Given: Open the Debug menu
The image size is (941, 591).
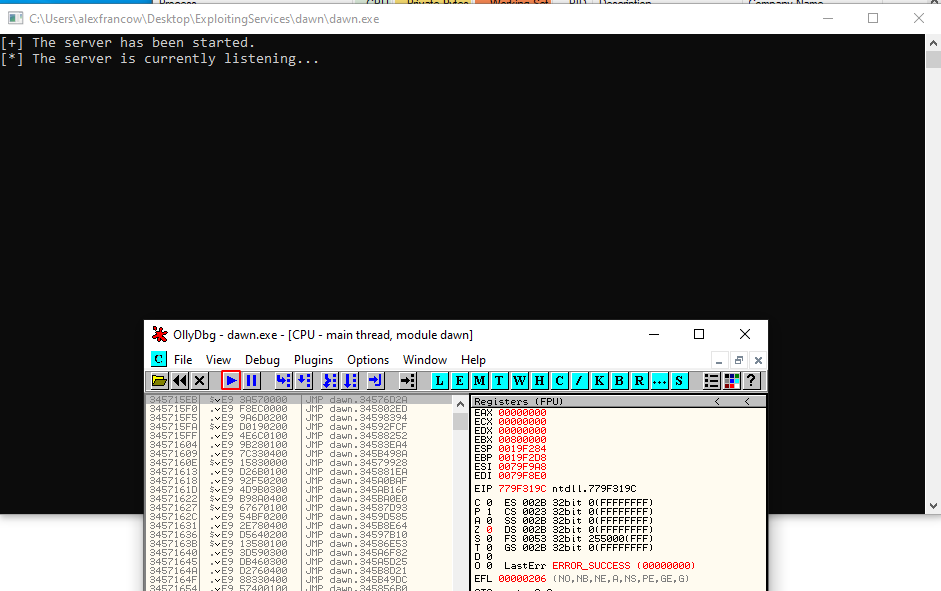Looking at the screenshot, I should point(262,360).
